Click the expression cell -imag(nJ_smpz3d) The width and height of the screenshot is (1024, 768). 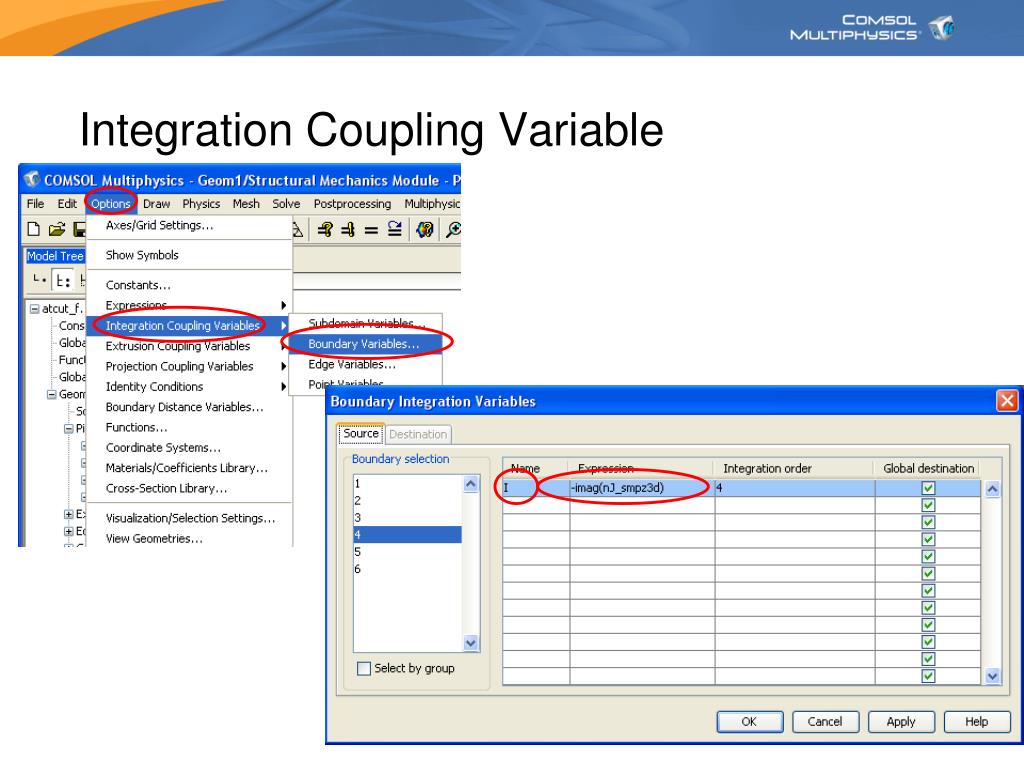click(x=642, y=488)
